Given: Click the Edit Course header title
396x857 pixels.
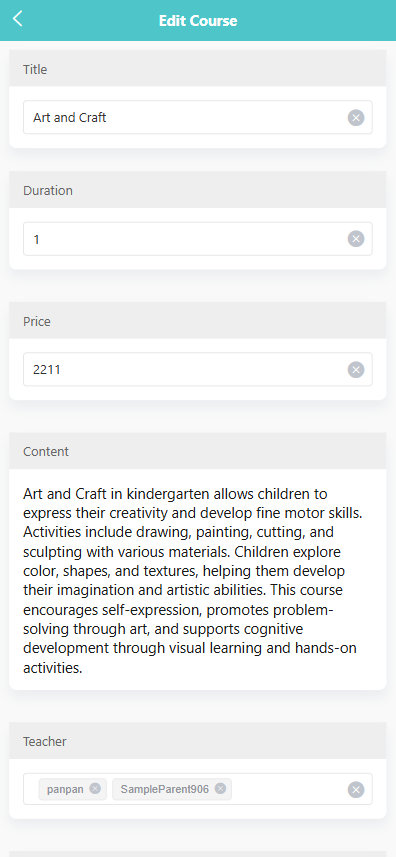Looking at the screenshot, I should (198, 21).
